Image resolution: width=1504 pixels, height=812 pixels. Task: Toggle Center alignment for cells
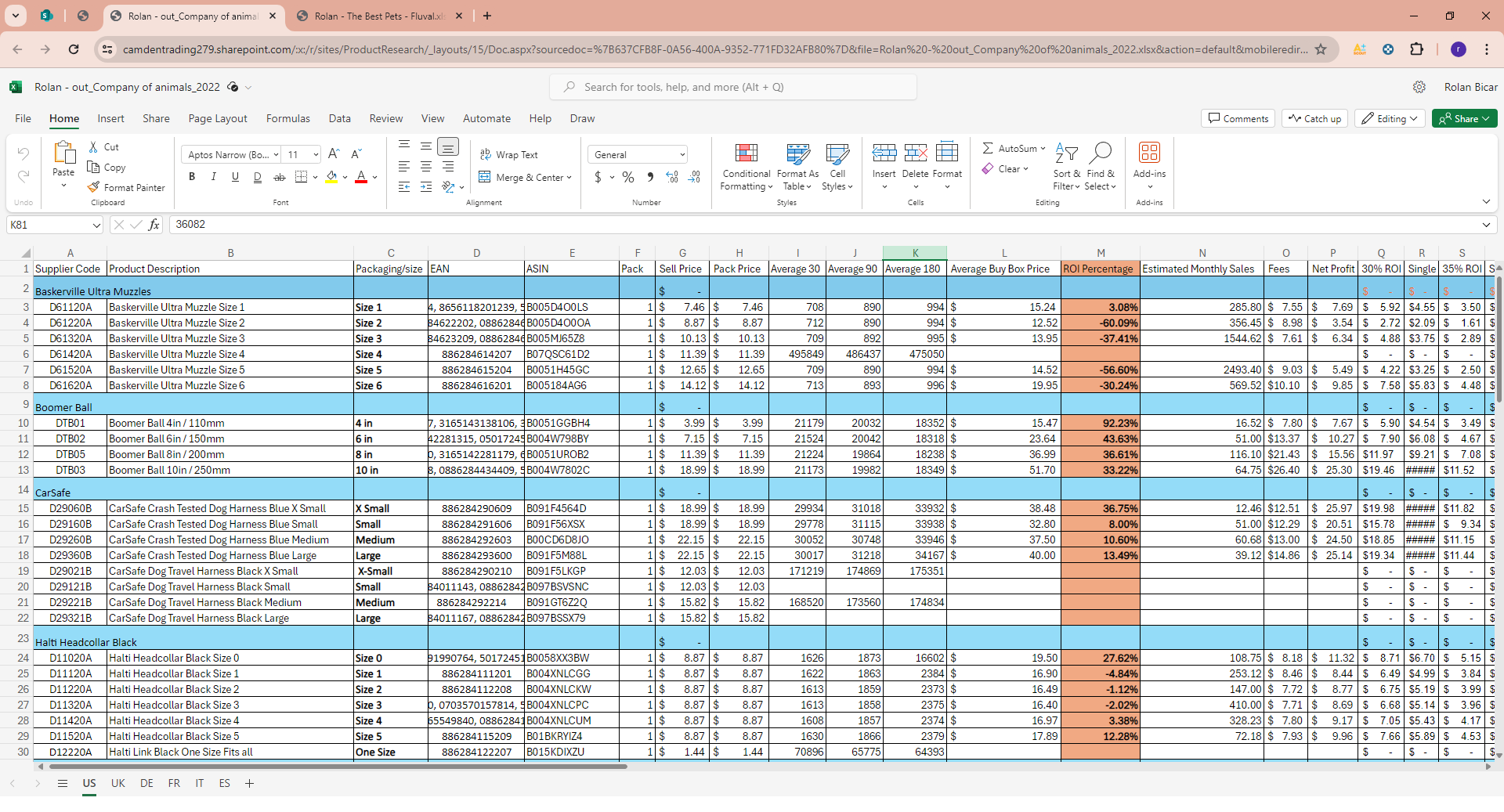click(x=426, y=167)
